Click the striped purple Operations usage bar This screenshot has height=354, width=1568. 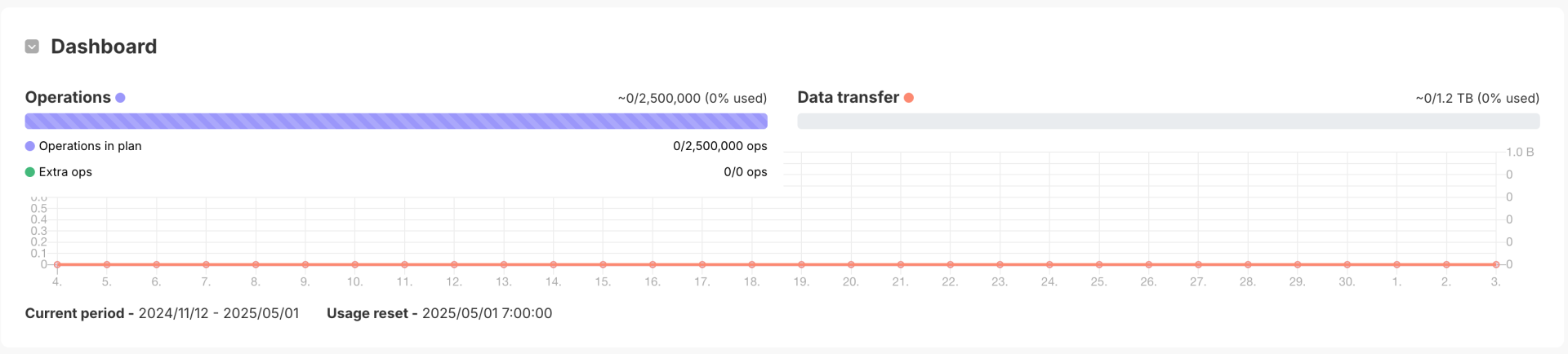coord(396,122)
